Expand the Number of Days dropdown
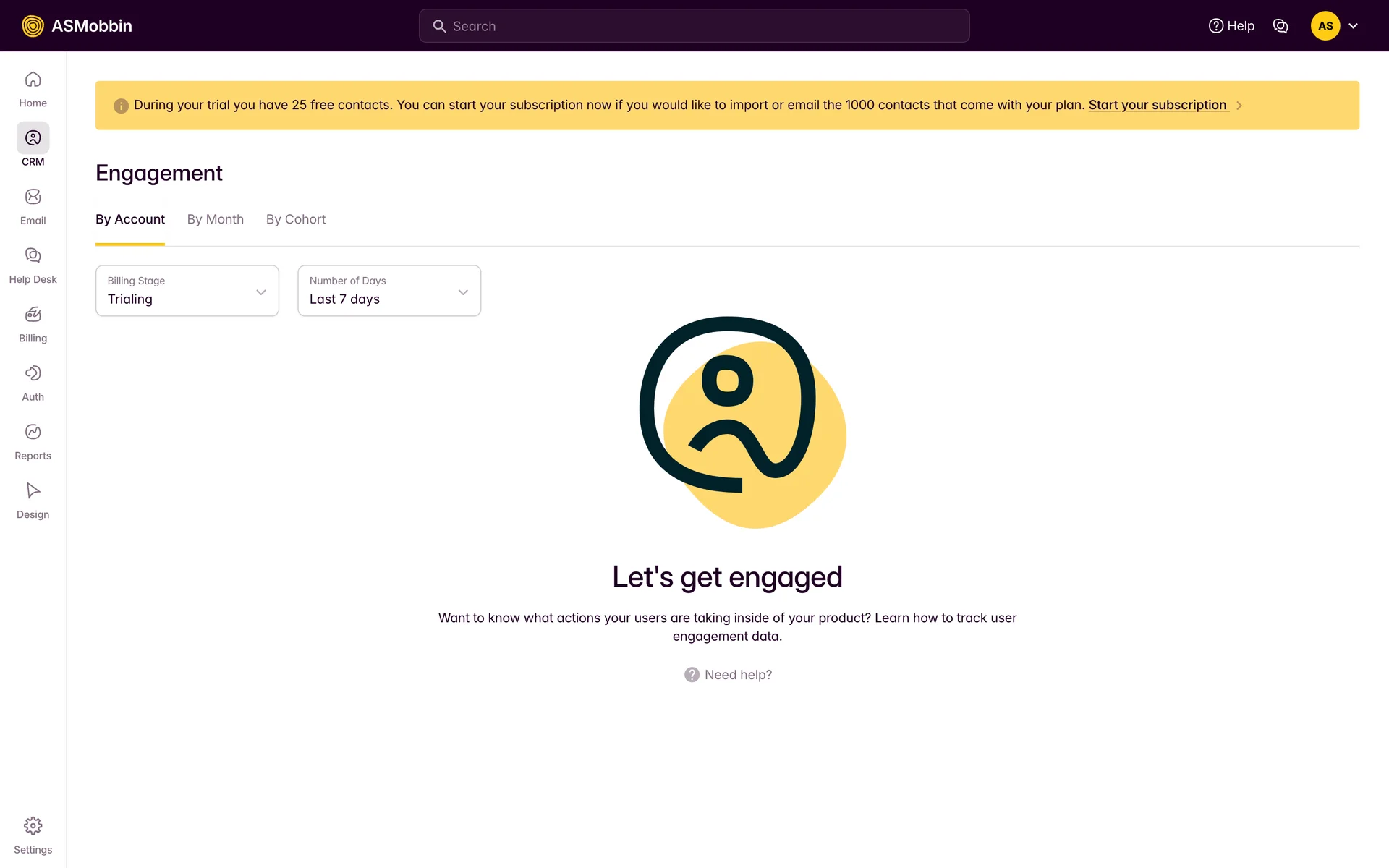The image size is (1389, 868). coord(389,291)
